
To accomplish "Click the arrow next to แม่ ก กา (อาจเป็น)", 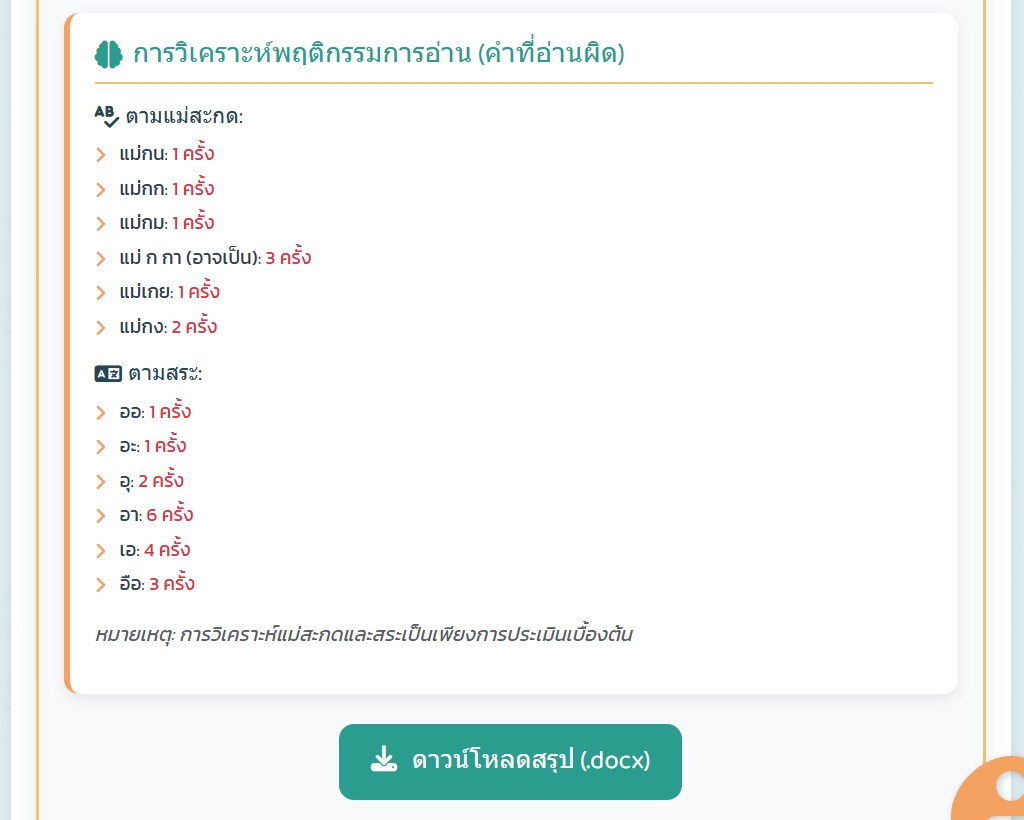I will 101,258.
